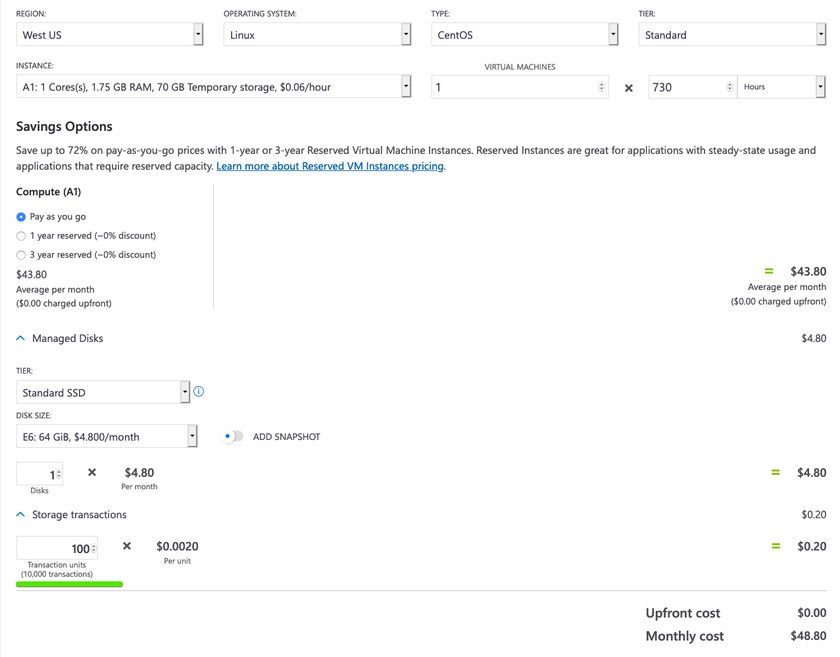Click the Virtual Machines count field
The width and height of the screenshot is (840, 657).
[514, 87]
